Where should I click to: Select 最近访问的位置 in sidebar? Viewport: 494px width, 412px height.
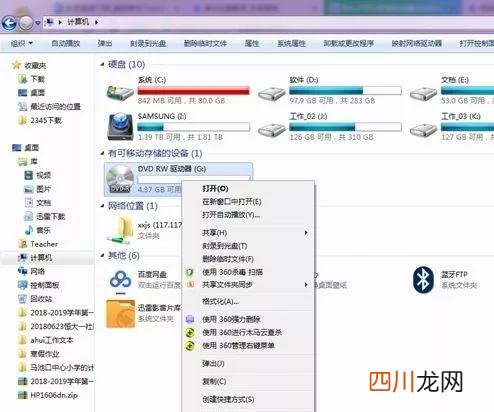pos(49,106)
